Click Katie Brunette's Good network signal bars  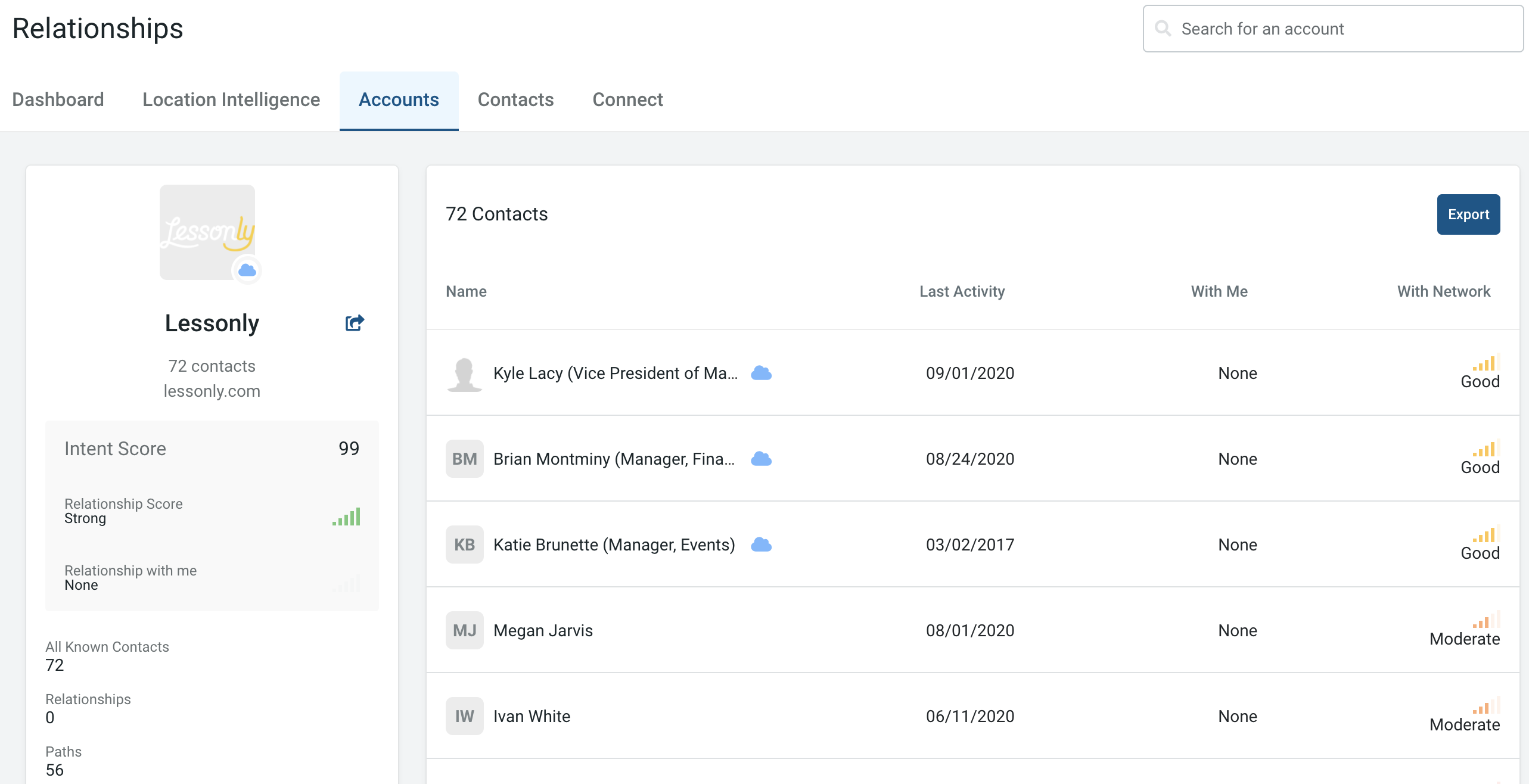coord(1486,534)
